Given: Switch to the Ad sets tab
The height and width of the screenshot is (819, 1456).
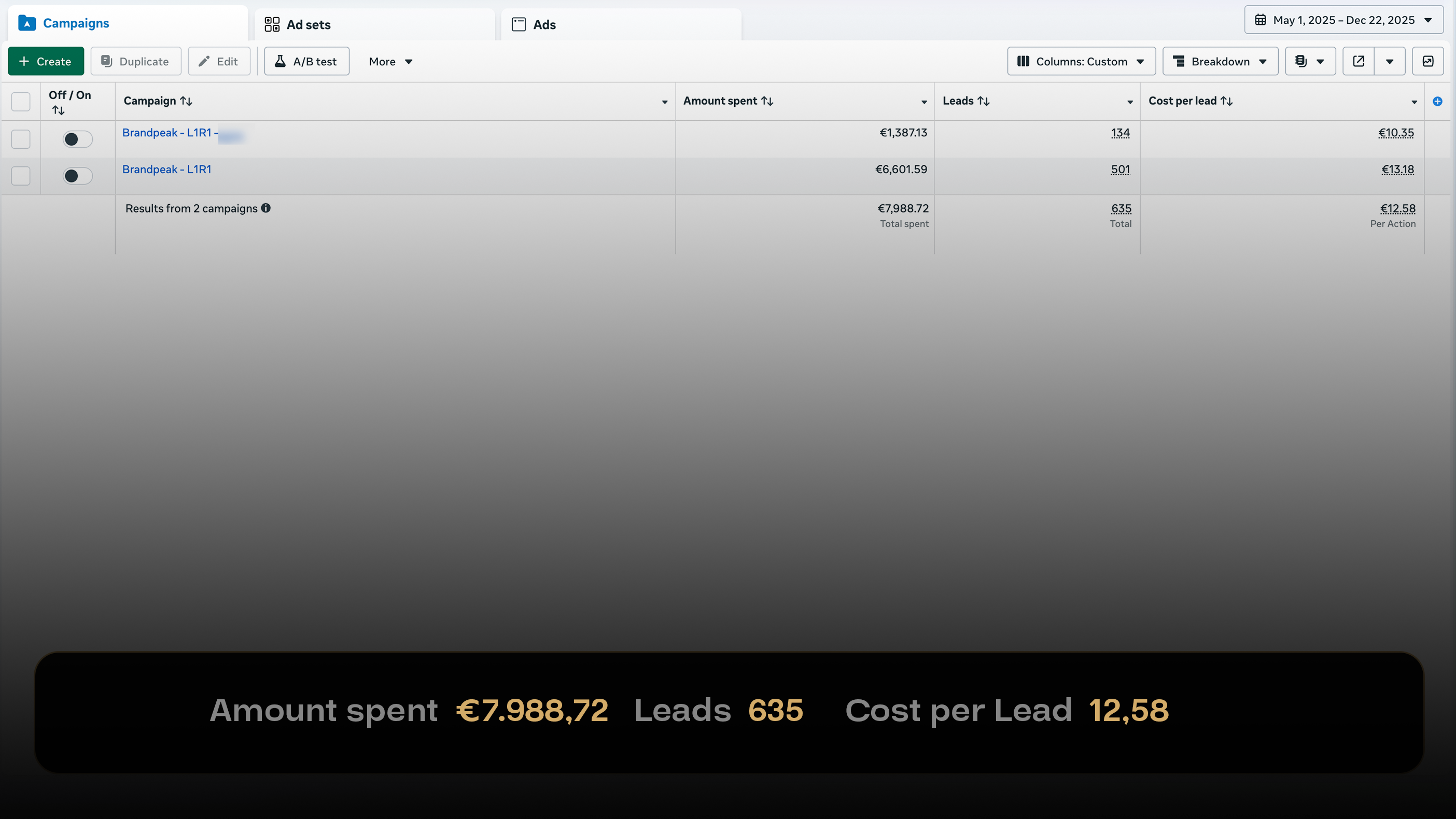Looking at the screenshot, I should pos(308,24).
